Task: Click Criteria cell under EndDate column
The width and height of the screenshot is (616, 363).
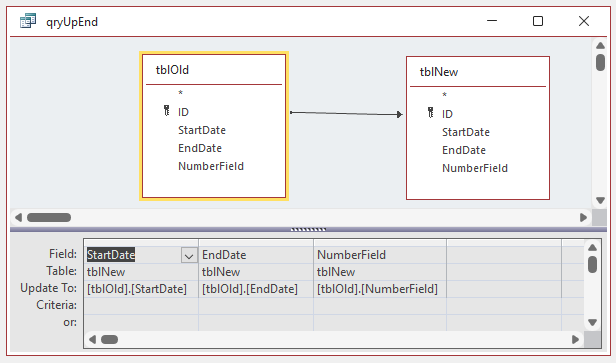Action: coord(256,306)
